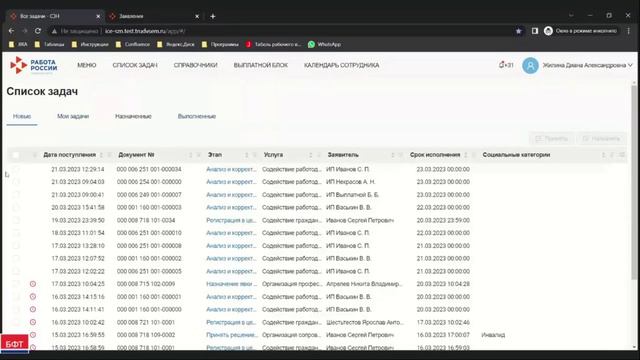The width and height of the screenshot is (640, 360).
Task: Click applicant Апрелев Никита Владимир...
Action: pyautogui.click(x=364, y=284)
